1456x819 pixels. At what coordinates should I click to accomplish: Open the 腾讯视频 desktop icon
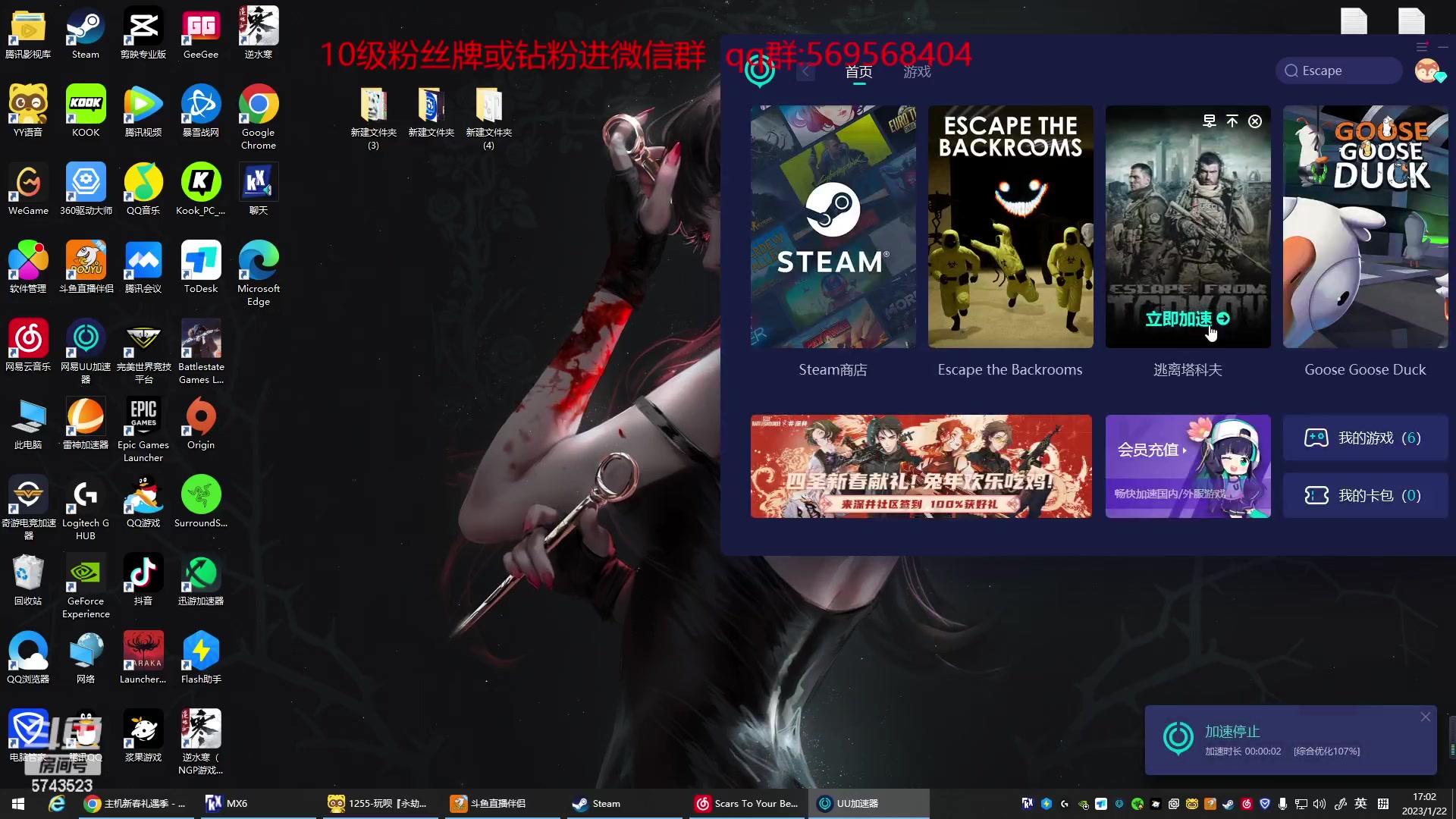coord(143,111)
